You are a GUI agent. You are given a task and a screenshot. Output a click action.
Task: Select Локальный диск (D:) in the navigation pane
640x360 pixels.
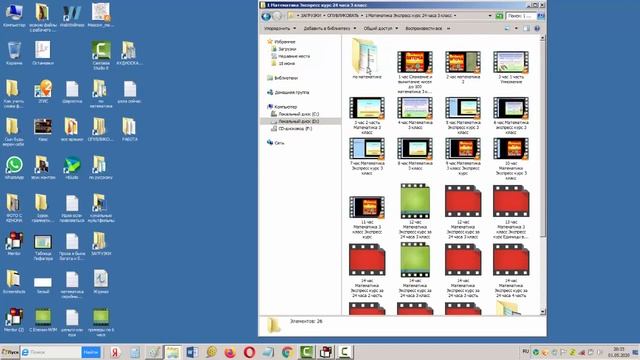click(x=300, y=121)
